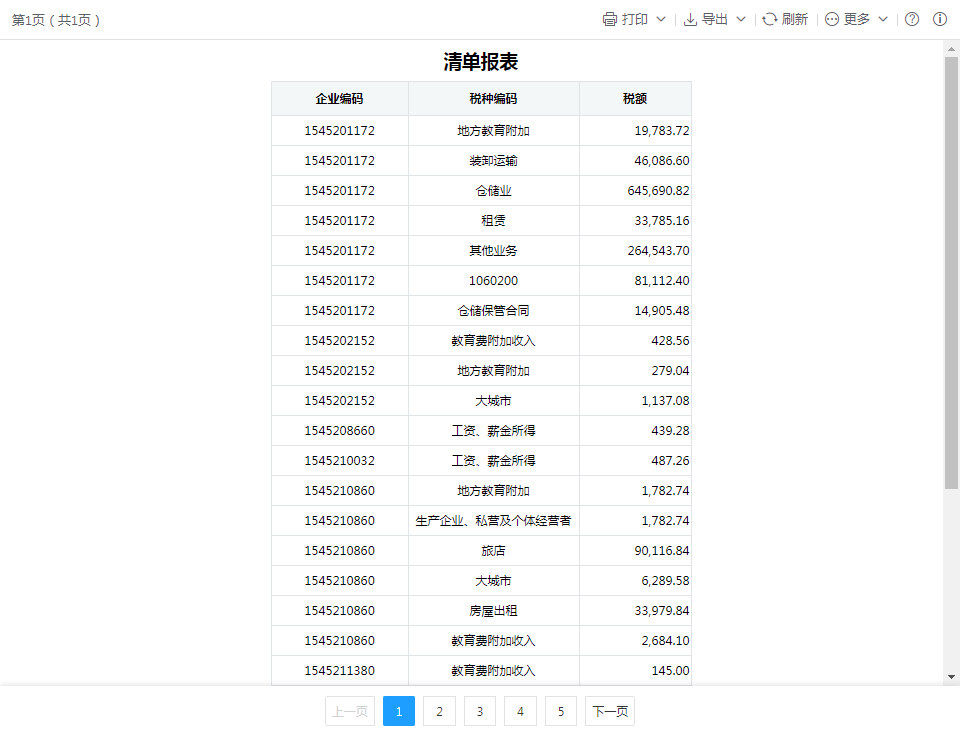Expand the 导出 dropdown arrow
The width and height of the screenshot is (960, 736).
[741, 20]
